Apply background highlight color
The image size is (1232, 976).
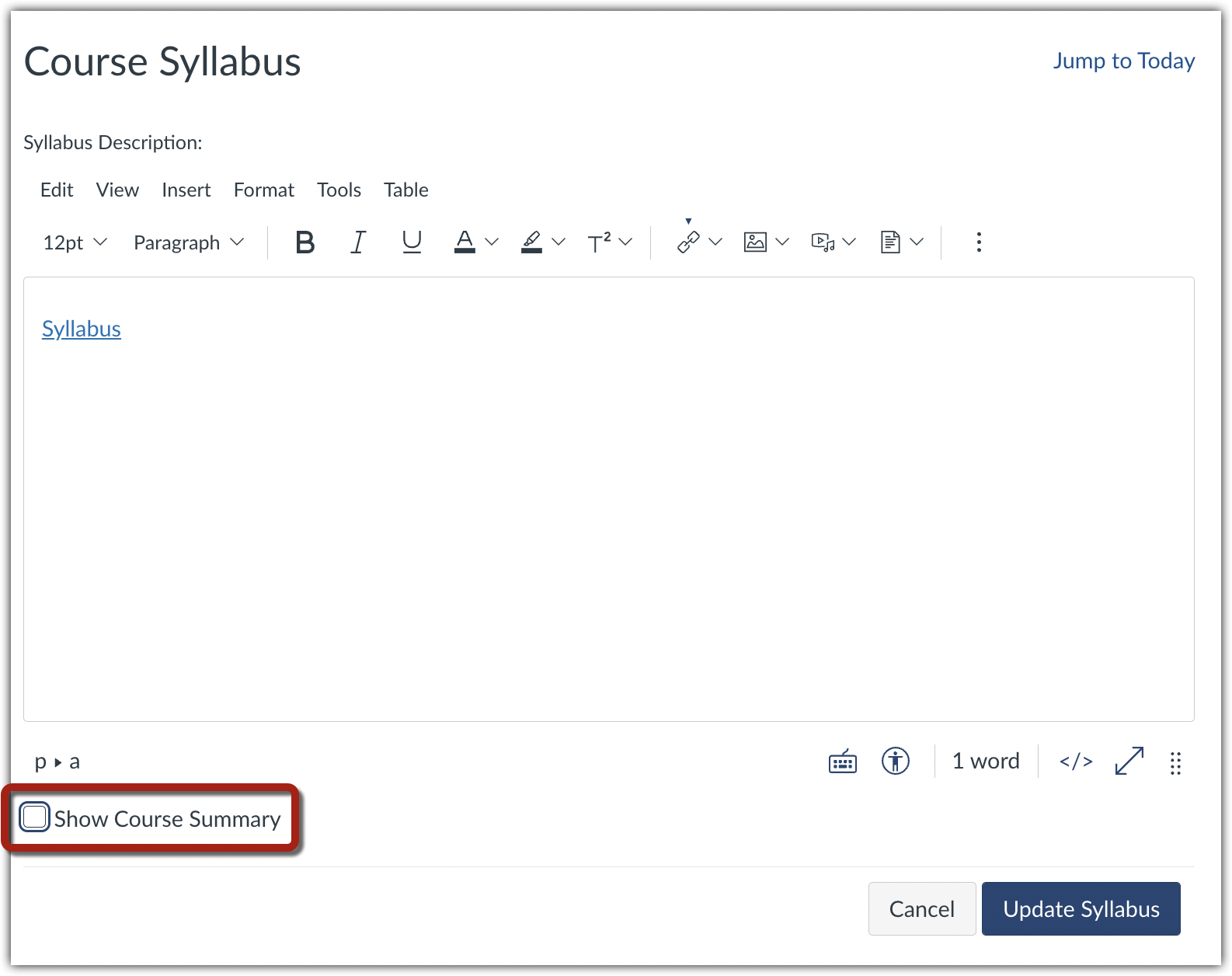click(531, 242)
